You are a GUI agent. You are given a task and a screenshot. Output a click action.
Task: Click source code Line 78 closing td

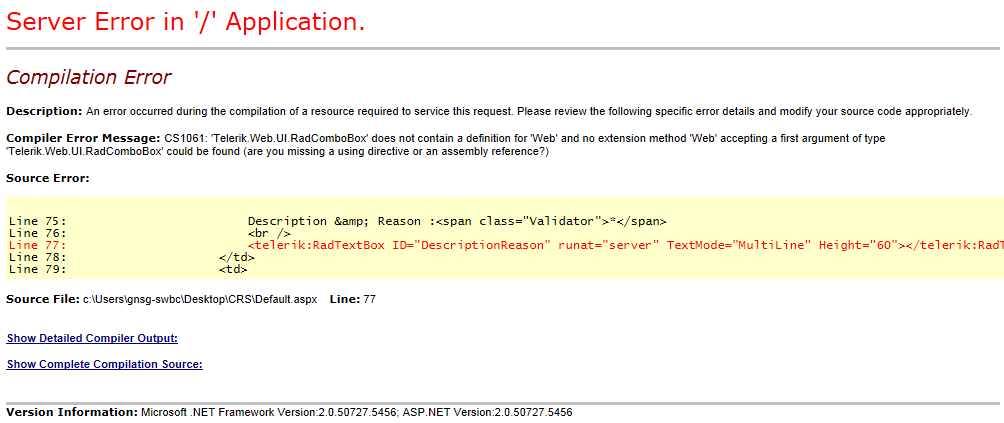tap(132, 258)
